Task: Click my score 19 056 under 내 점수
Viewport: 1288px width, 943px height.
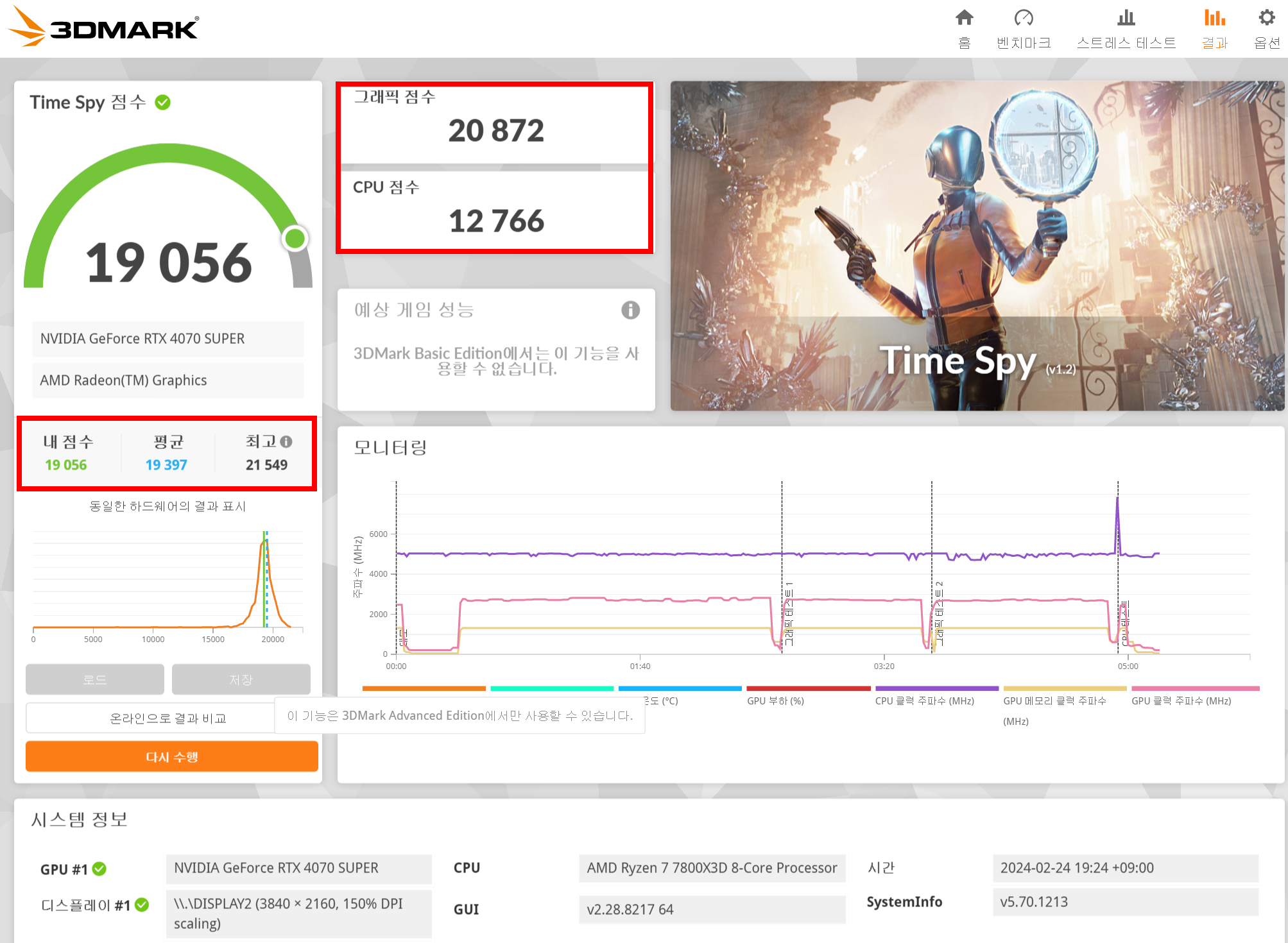Action: tap(65, 465)
